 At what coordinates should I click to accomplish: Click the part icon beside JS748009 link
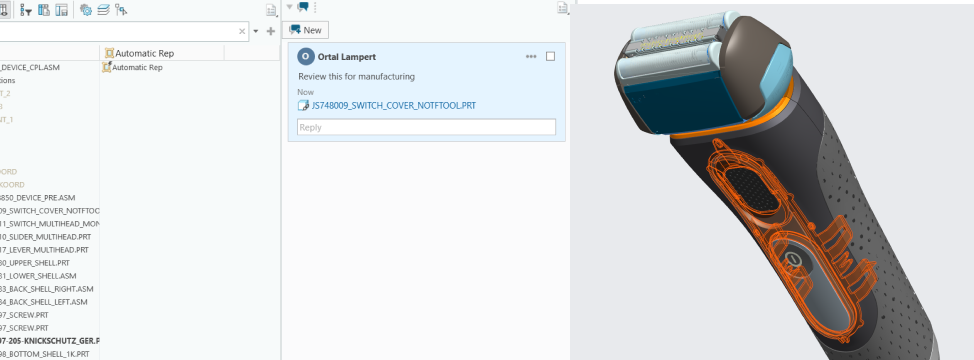click(304, 106)
